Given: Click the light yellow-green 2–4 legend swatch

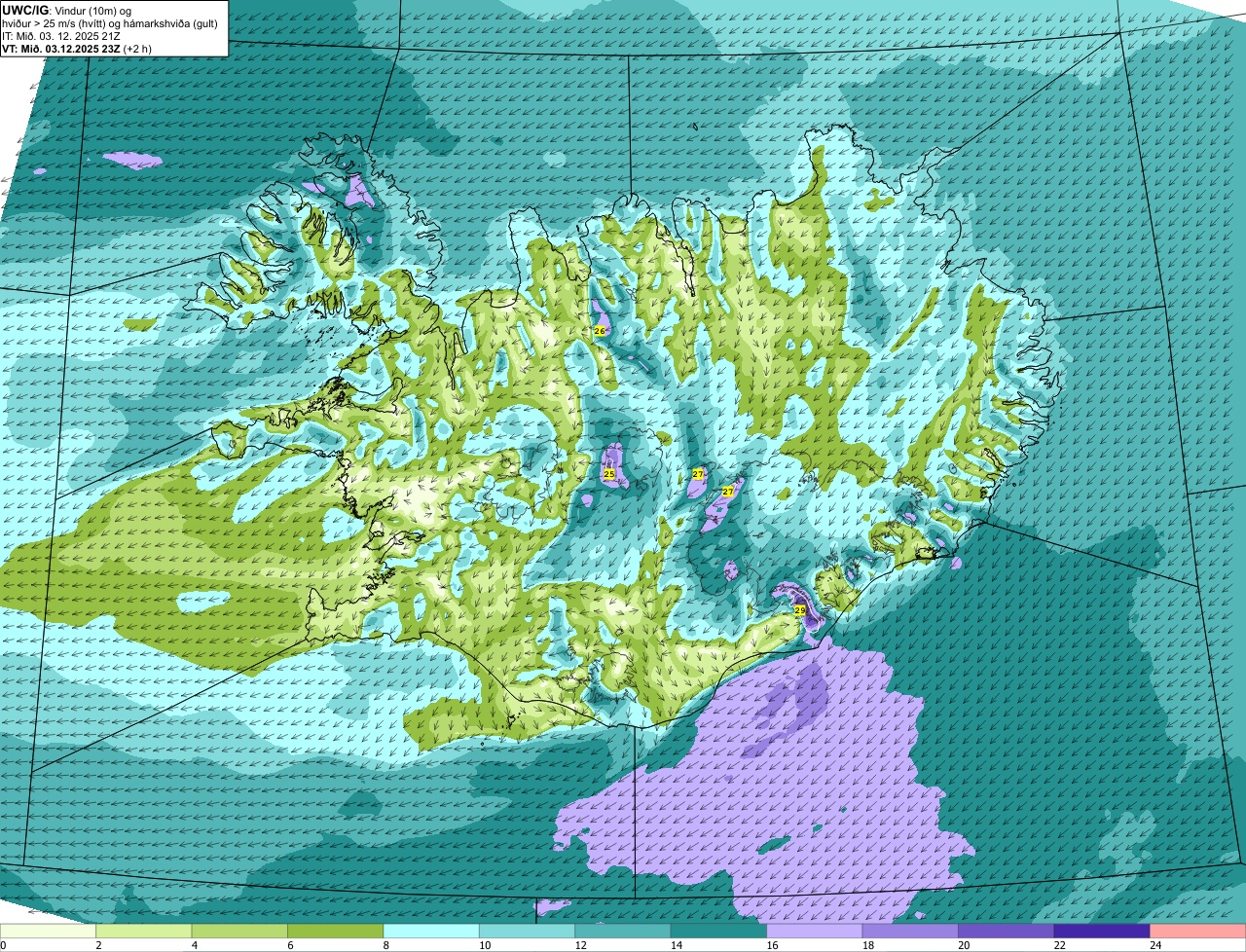Looking at the screenshot, I should coord(144,932).
